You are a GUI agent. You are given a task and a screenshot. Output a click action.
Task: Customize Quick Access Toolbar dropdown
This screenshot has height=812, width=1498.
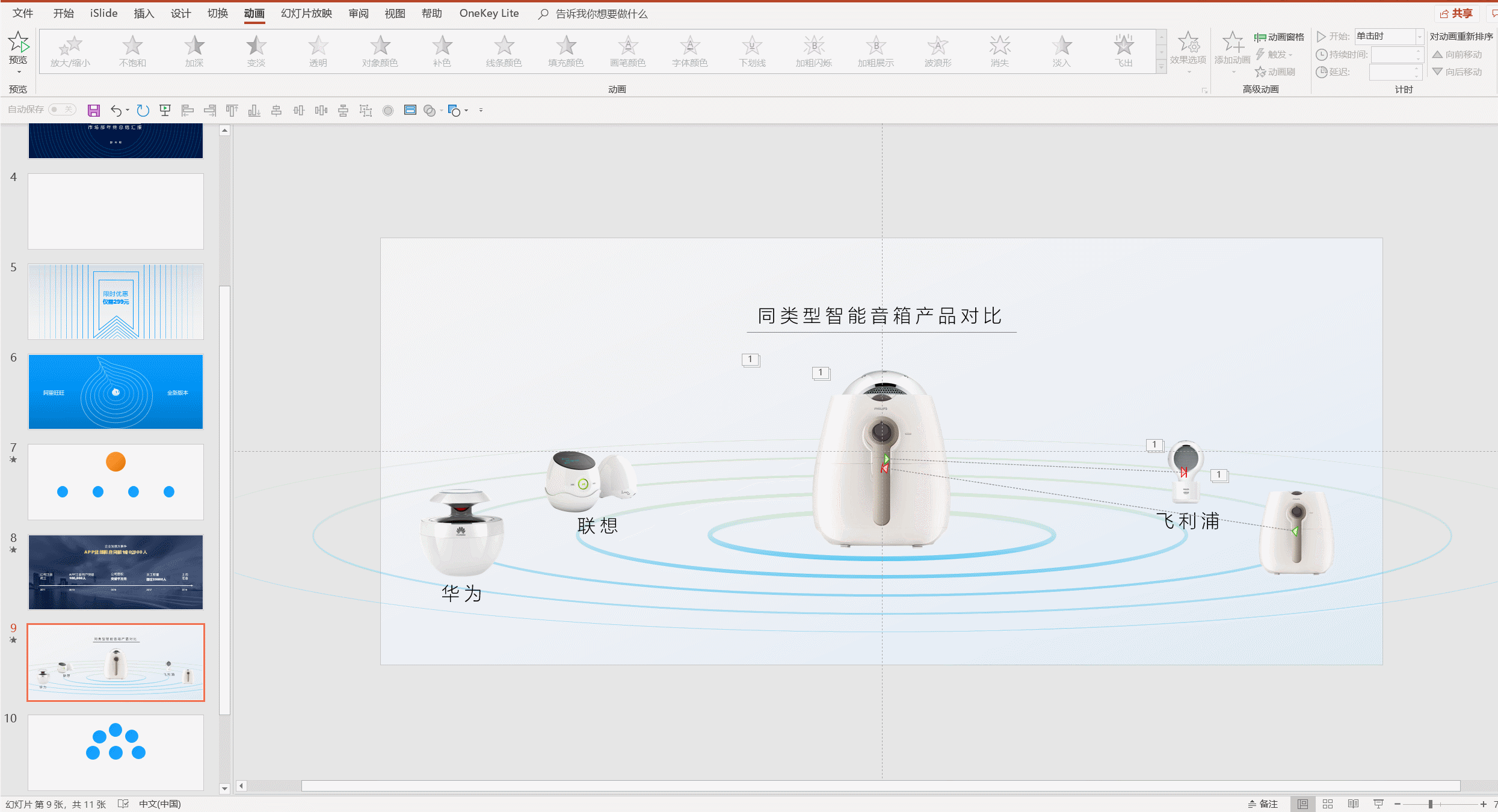coord(481,110)
